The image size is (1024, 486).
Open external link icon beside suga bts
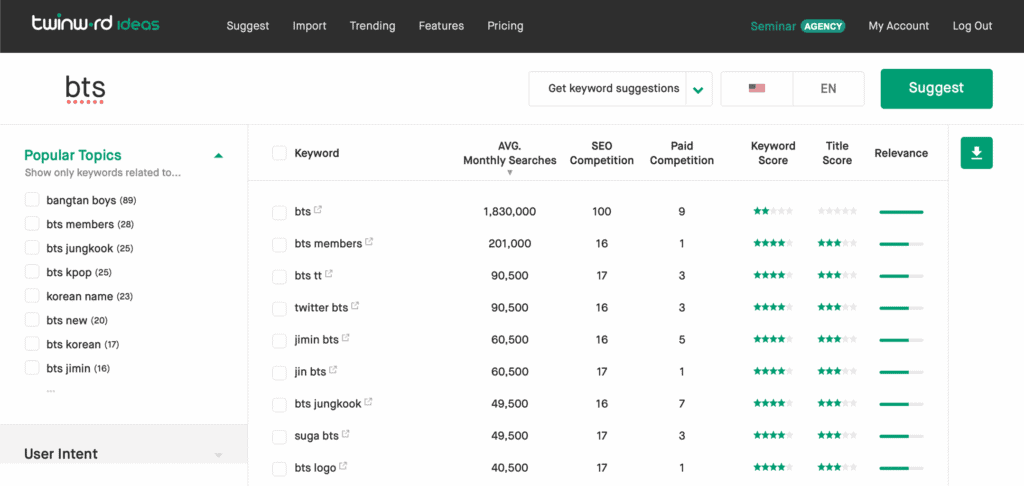coord(345,434)
